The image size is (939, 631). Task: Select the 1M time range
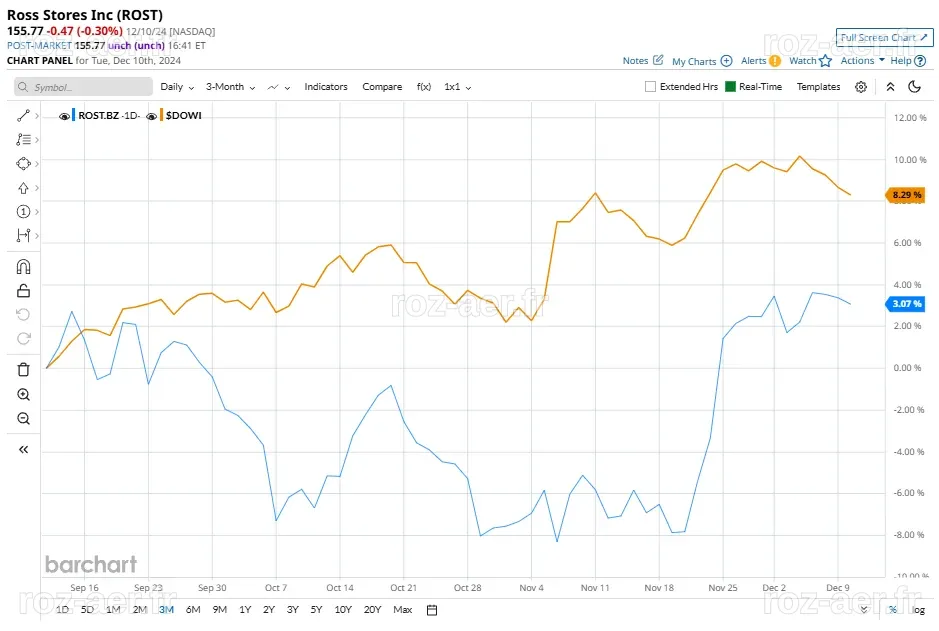113,610
